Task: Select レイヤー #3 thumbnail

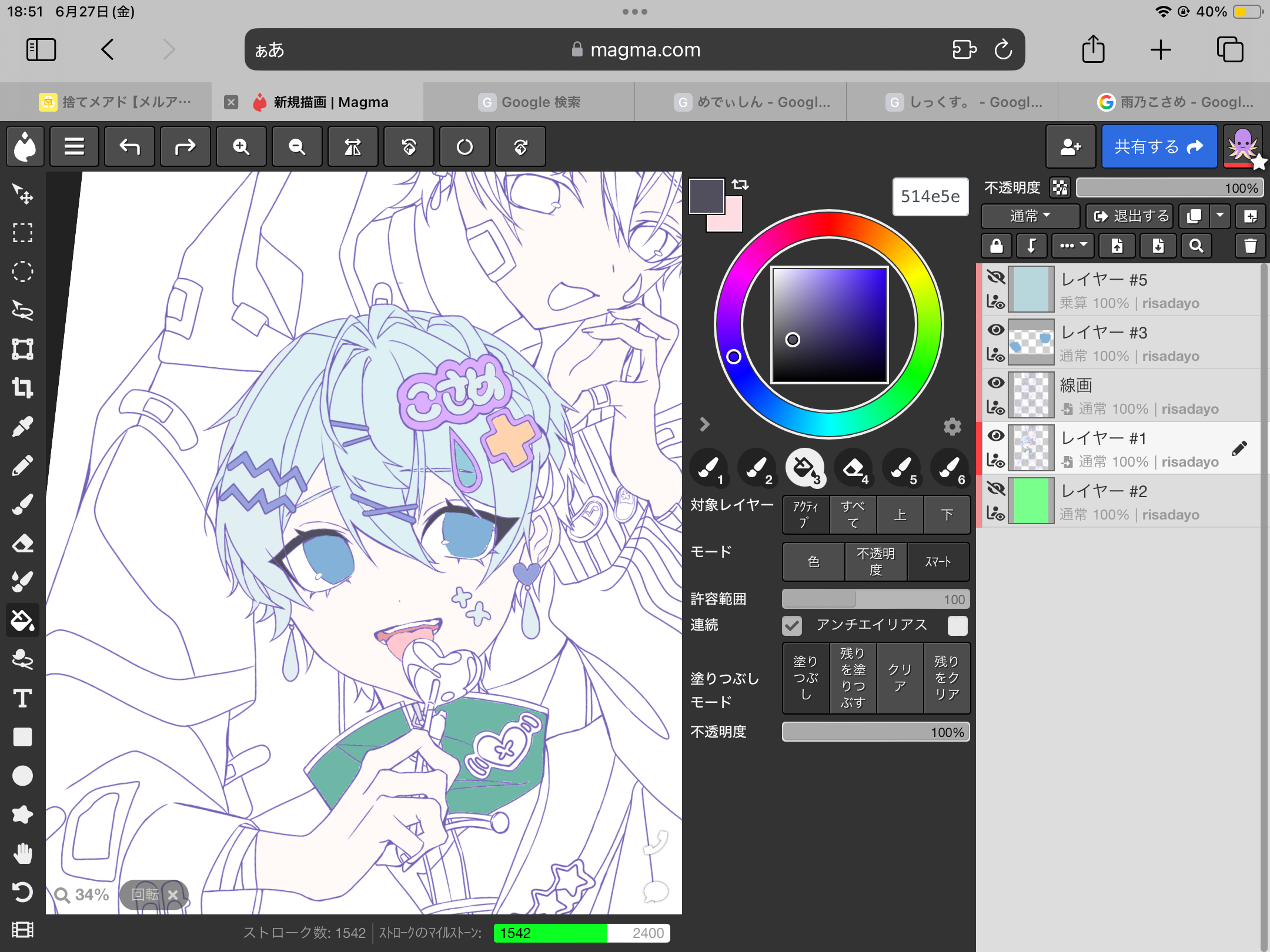Action: 1031,343
